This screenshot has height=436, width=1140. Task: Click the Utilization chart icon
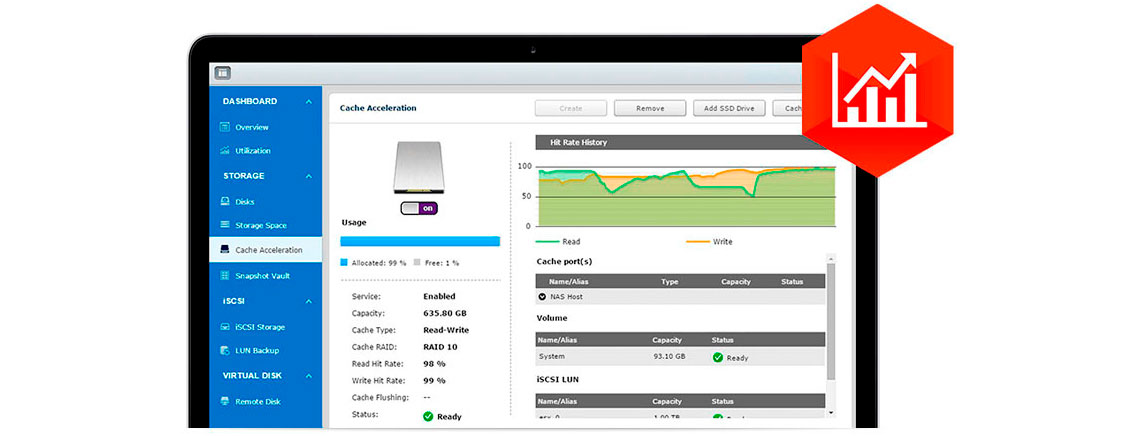coord(225,151)
